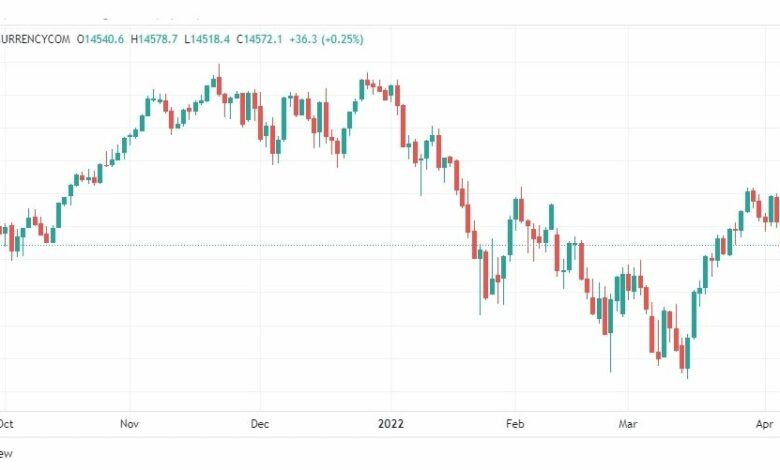Select the low price value L14518.4
Viewport: 780px width, 470px height.
pyautogui.click(x=207, y=39)
